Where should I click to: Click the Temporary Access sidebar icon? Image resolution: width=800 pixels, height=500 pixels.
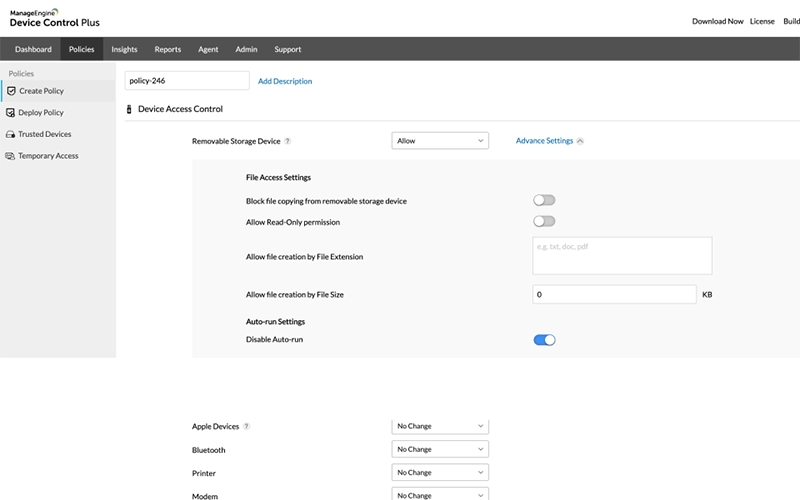click(11, 156)
